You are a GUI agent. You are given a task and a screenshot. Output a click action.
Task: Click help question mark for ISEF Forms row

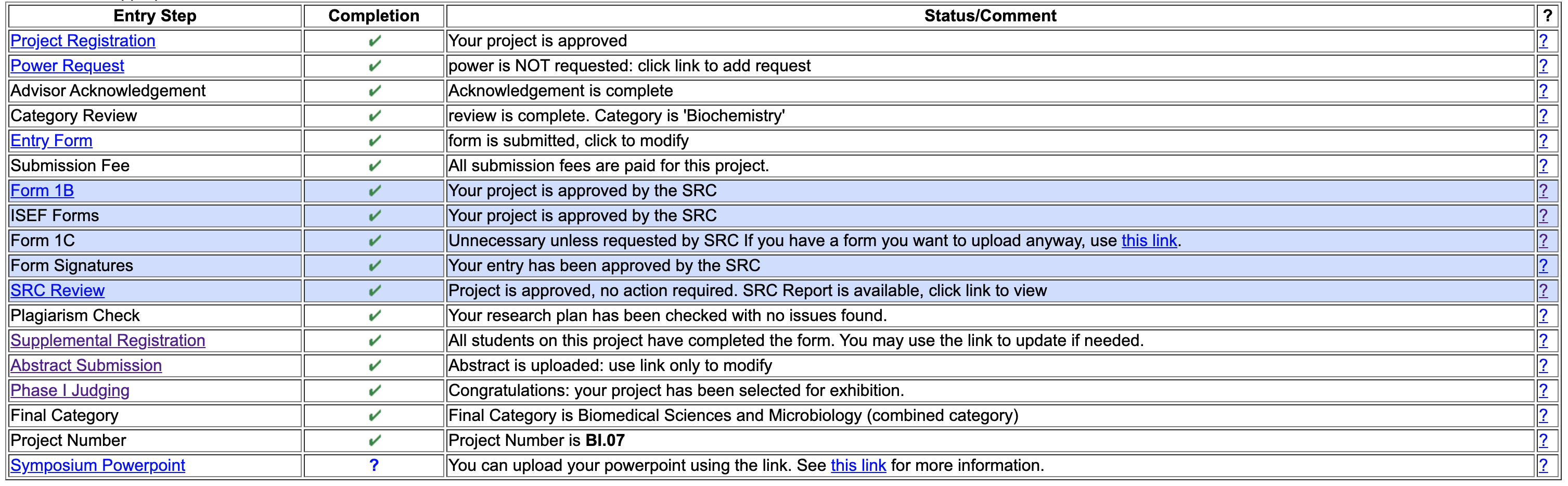[x=1543, y=215]
